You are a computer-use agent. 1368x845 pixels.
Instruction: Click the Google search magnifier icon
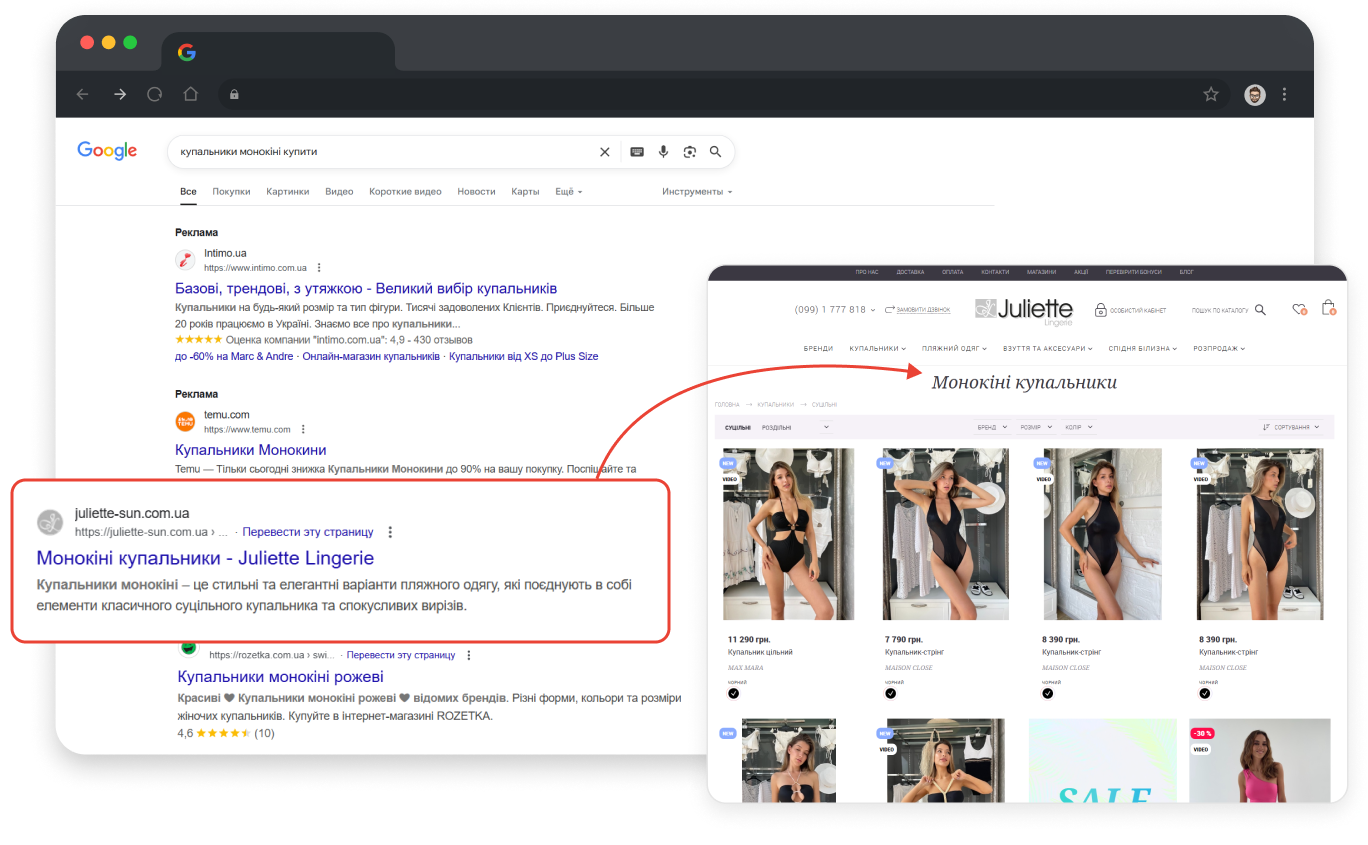pyautogui.click(x=715, y=152)
